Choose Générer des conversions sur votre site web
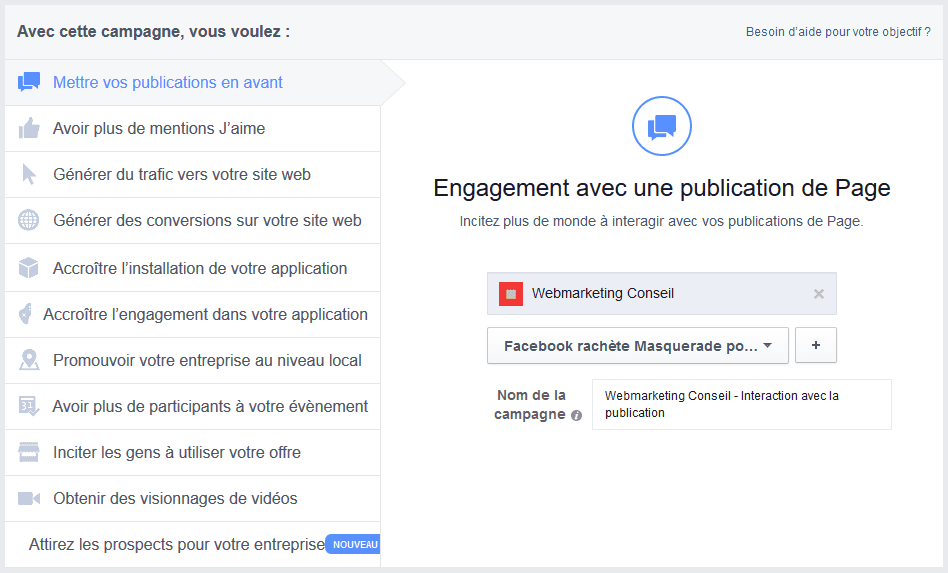 click(x=207, y=221)
